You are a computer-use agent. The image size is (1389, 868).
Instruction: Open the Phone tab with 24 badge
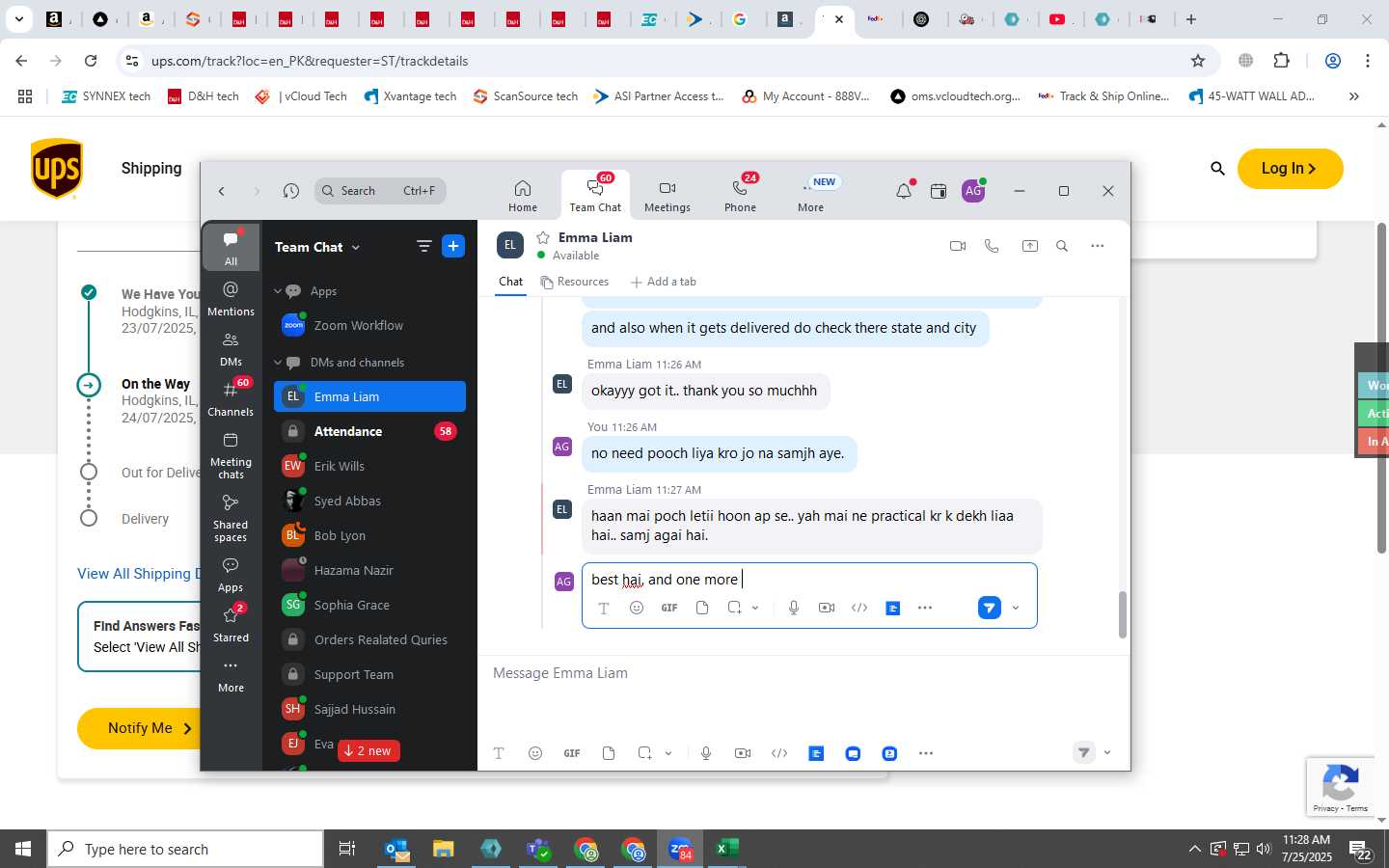pyautogui.click(x=740, y=195)
